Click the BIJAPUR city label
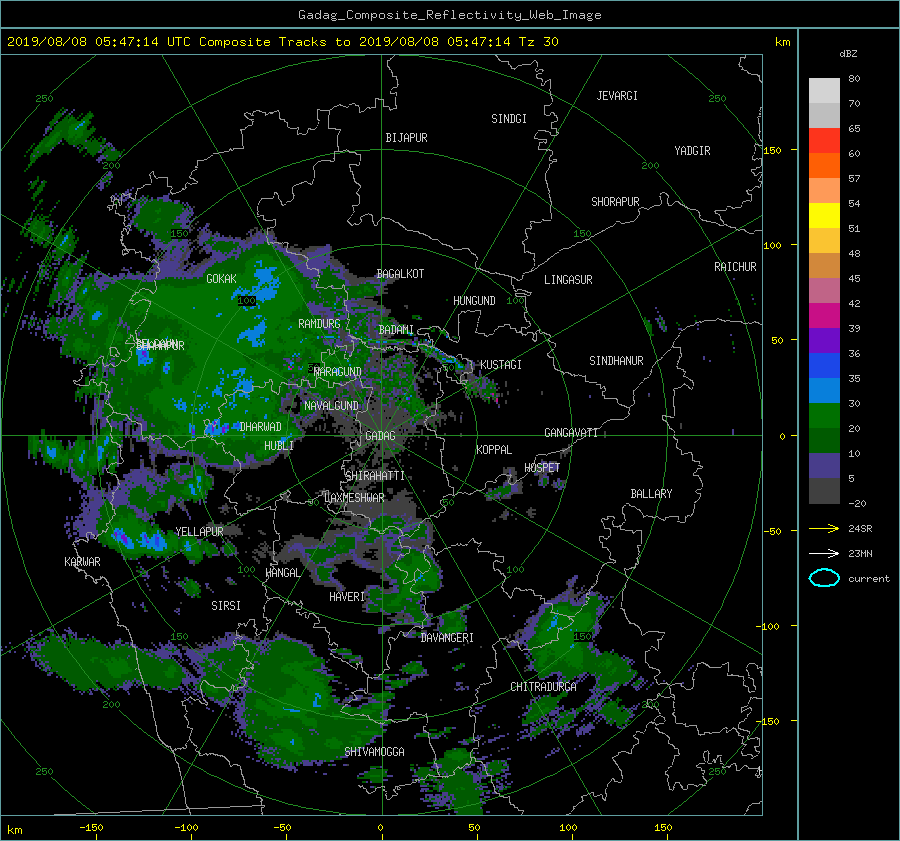This screenshot has width=900, height=841. [x=406, y=138]
